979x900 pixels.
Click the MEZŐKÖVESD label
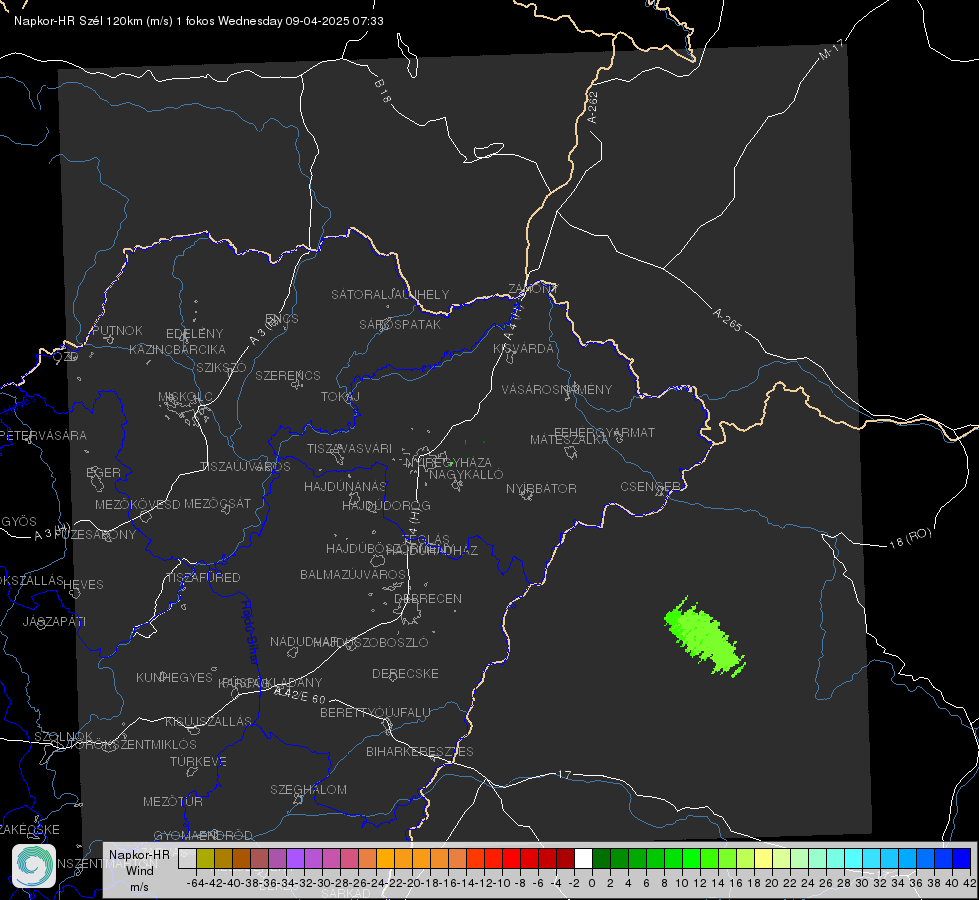137,504
